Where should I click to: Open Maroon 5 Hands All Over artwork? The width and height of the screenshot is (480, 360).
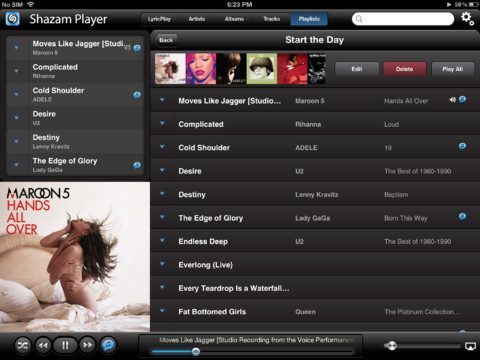tap(75, 257)
